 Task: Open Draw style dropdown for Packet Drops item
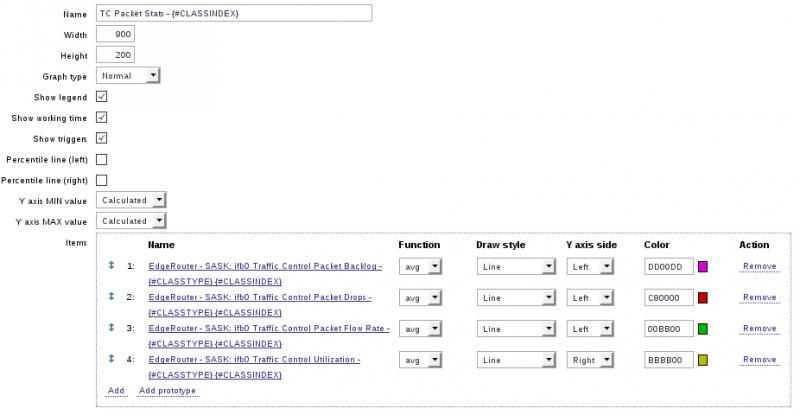point(516,297)
